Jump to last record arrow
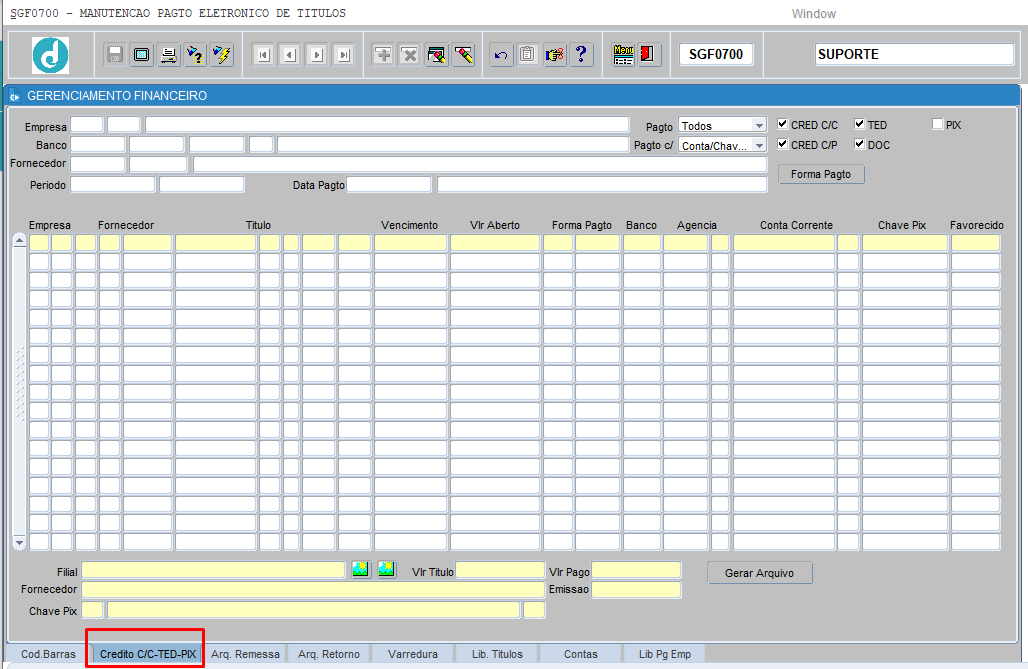Viewport: 1028px width, 669px height. (344, 55)
